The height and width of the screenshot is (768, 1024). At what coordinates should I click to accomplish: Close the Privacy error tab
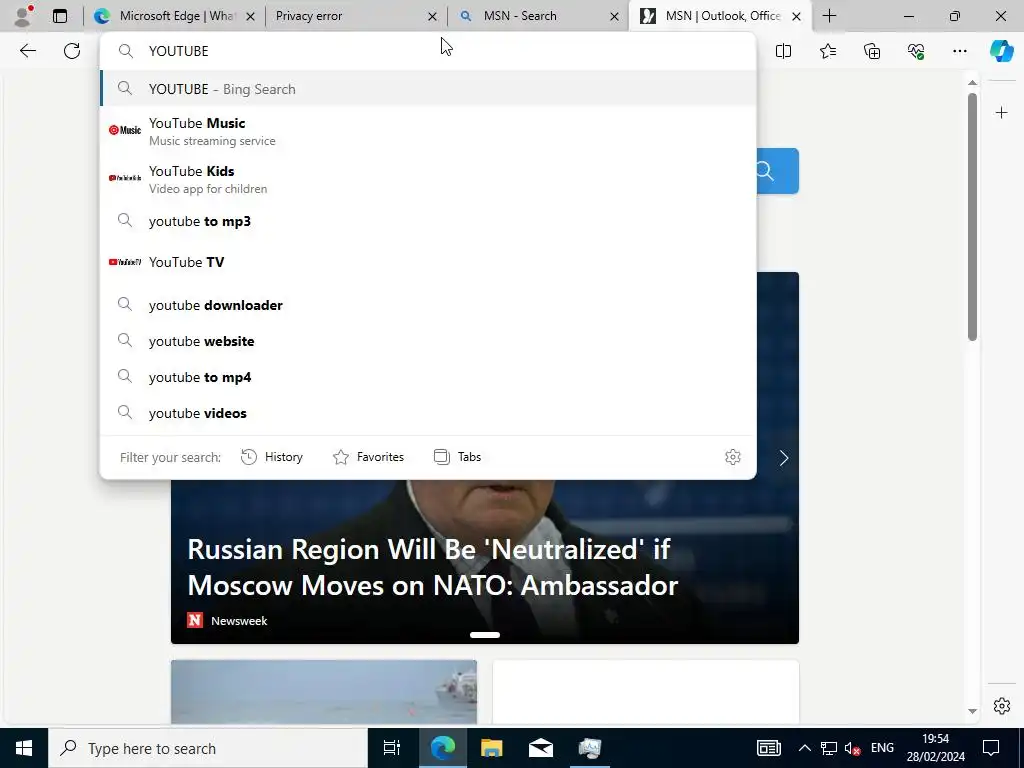tap(432, 16)
